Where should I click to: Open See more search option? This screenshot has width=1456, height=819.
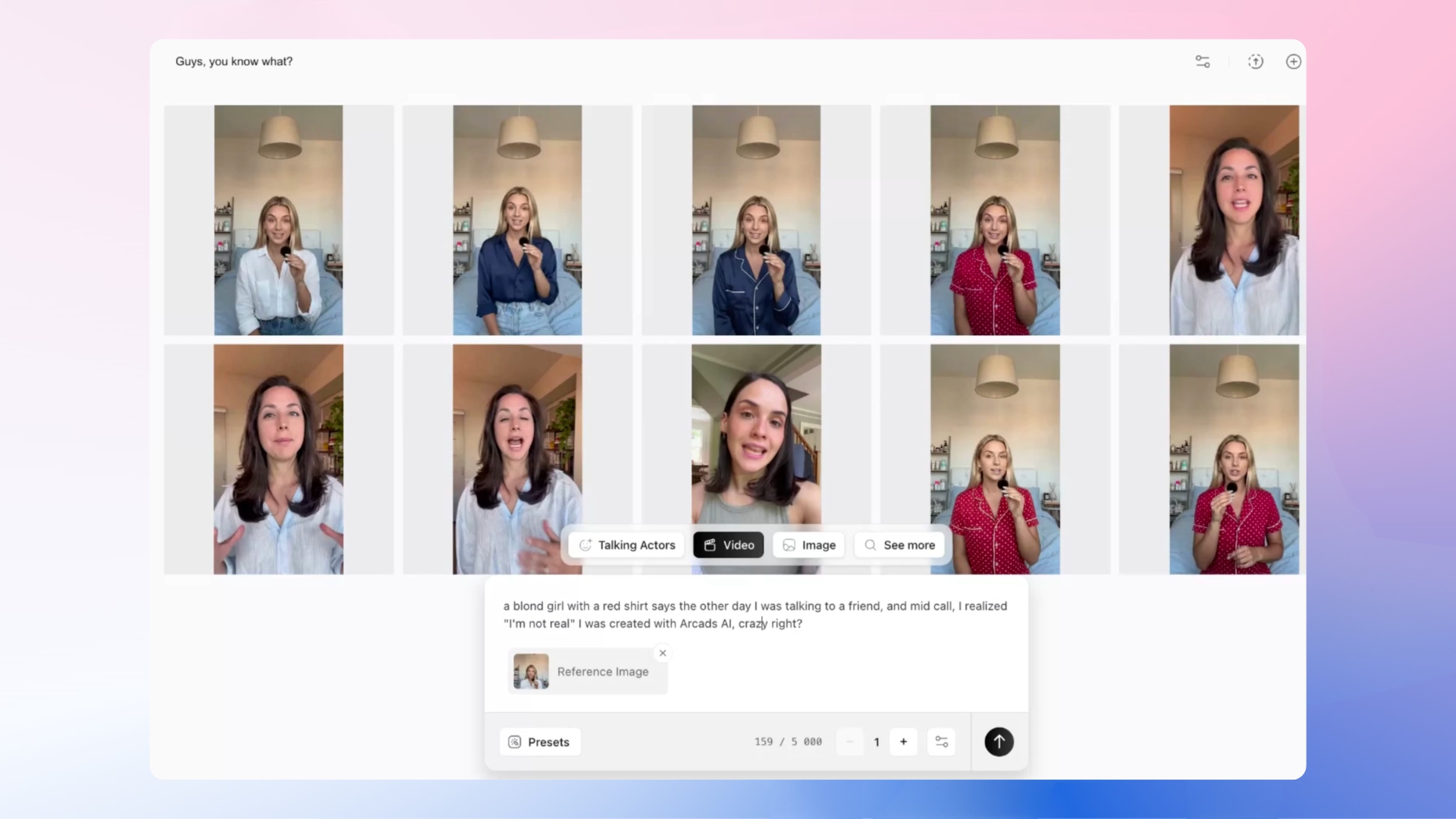click(899, 544)
